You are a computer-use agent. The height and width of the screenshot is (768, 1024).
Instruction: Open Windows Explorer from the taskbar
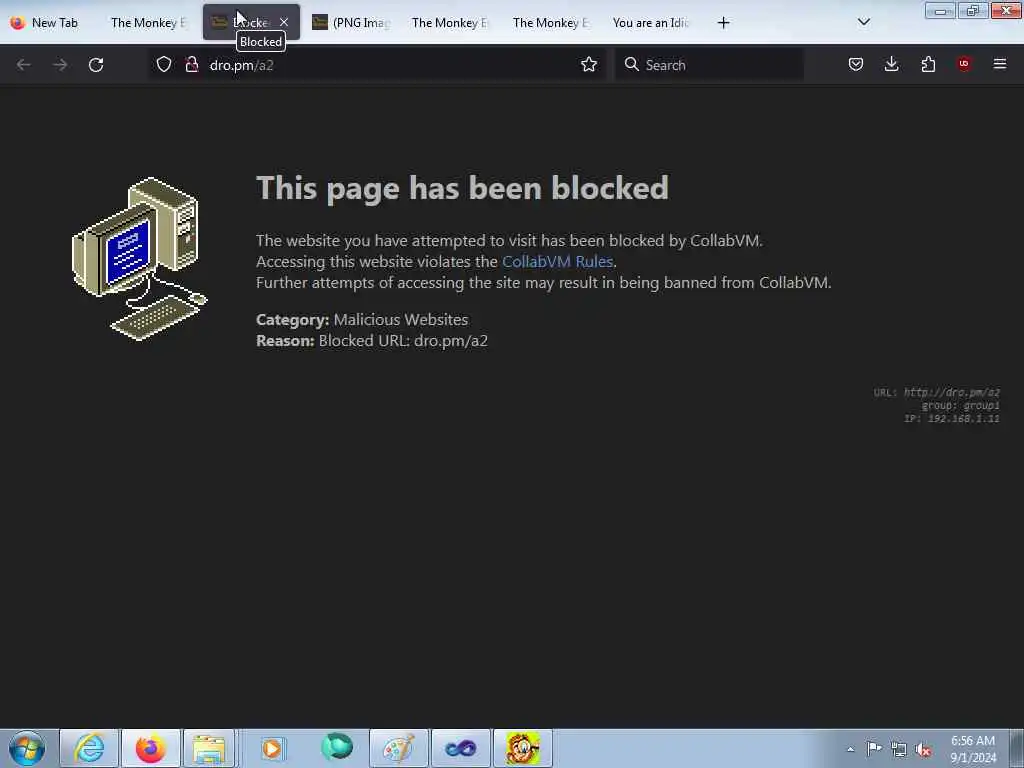point(209,748)
